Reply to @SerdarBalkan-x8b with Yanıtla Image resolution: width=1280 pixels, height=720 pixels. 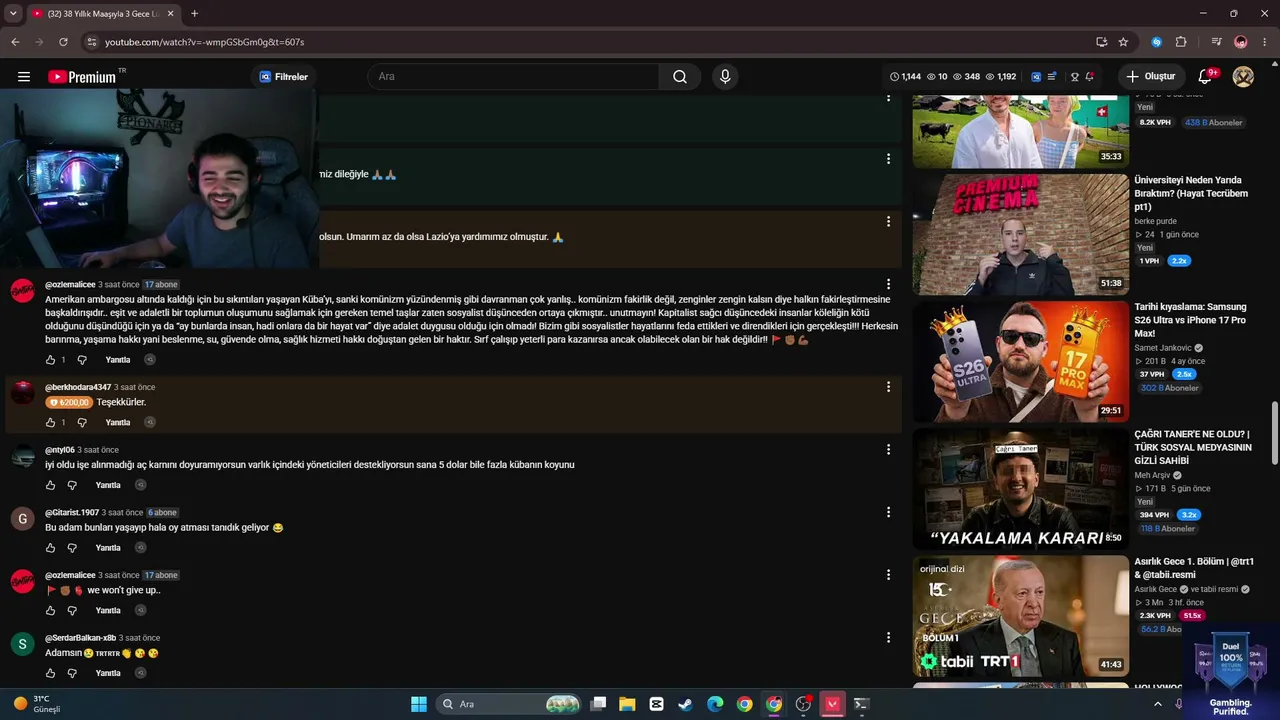(x=108, y=673)
